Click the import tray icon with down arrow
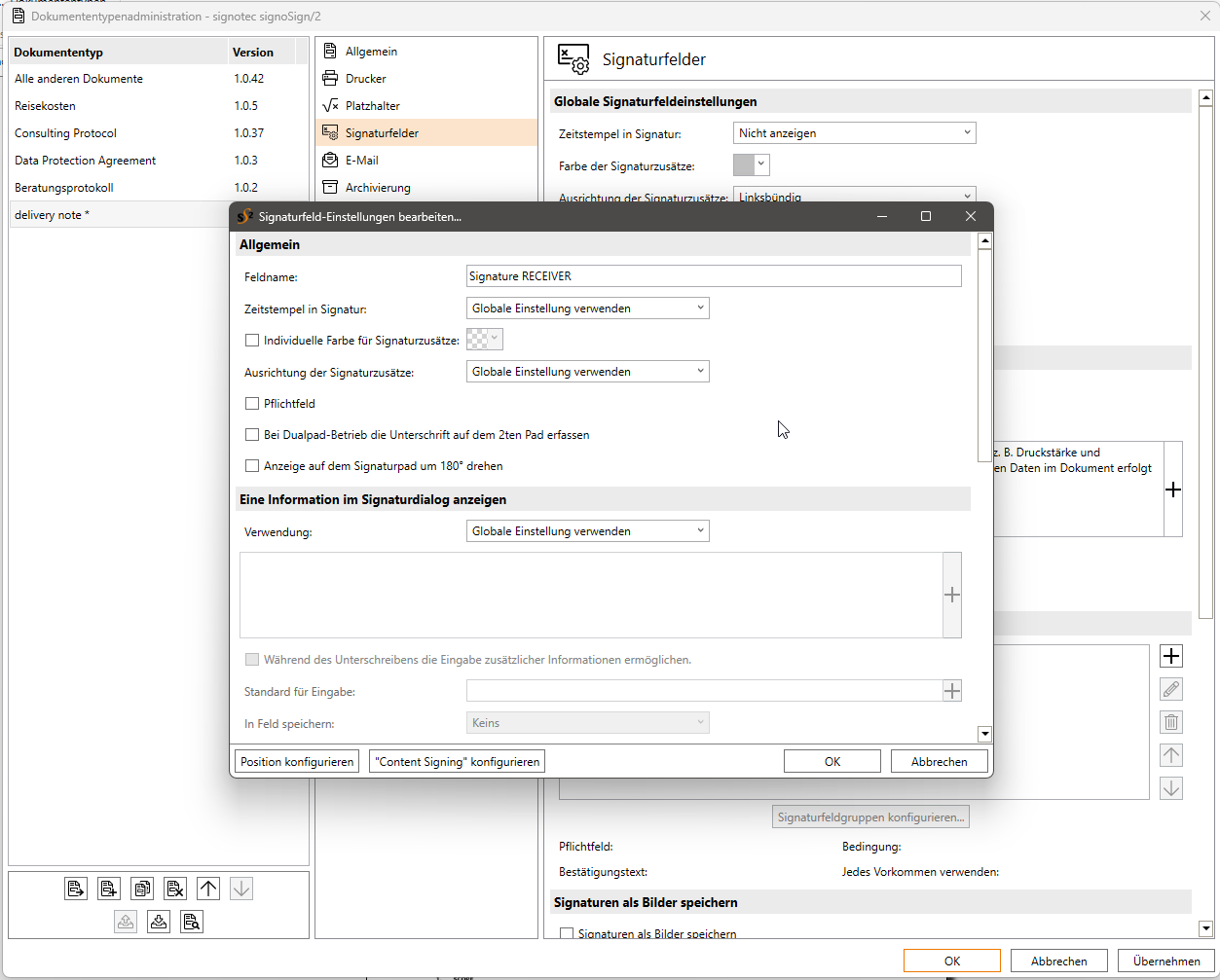The height and width of the screenshot is (980, 1220). (159, 922)
